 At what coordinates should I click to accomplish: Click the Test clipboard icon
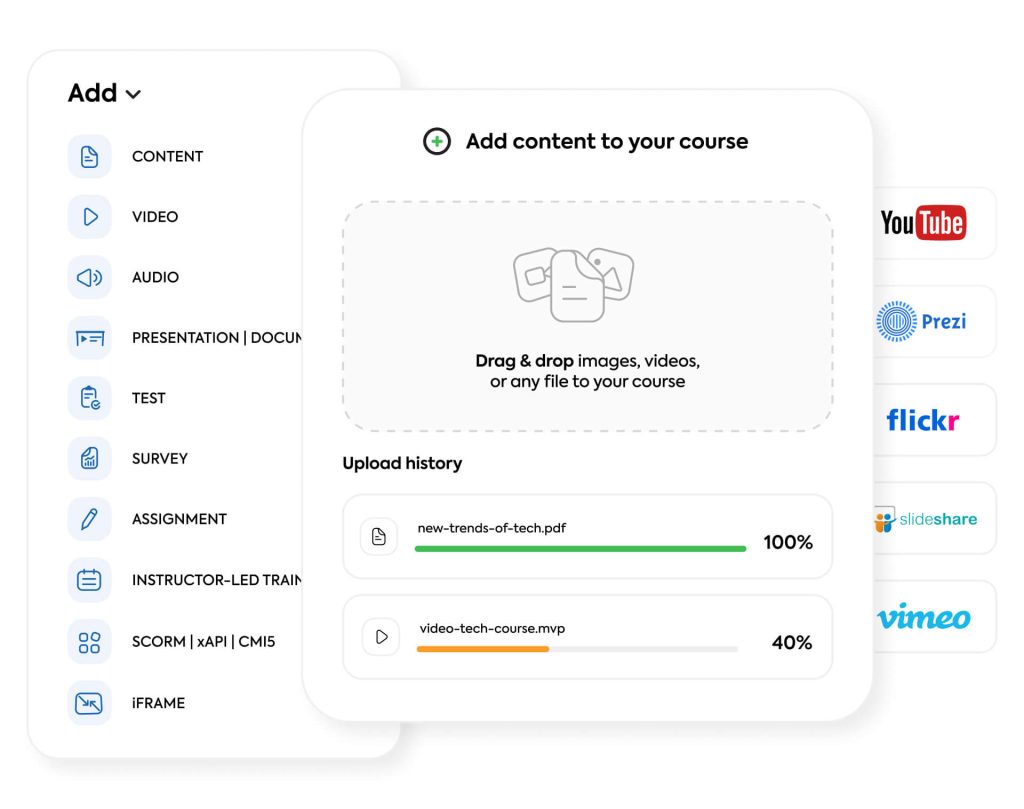coord(90,399)
